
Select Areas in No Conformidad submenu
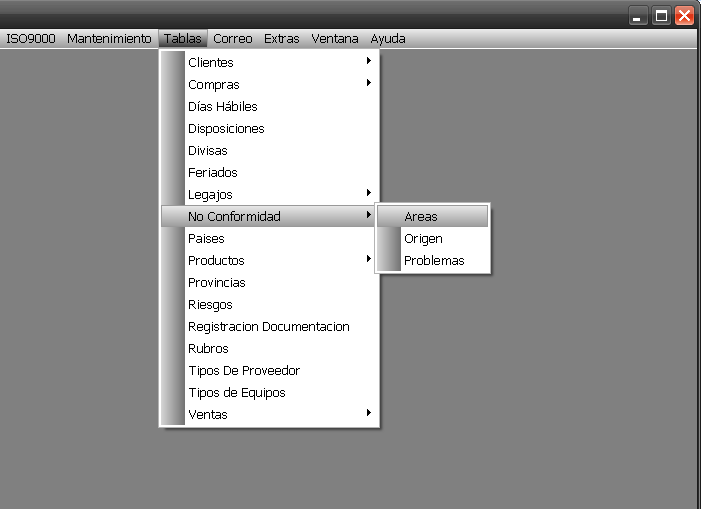[421, 216]
